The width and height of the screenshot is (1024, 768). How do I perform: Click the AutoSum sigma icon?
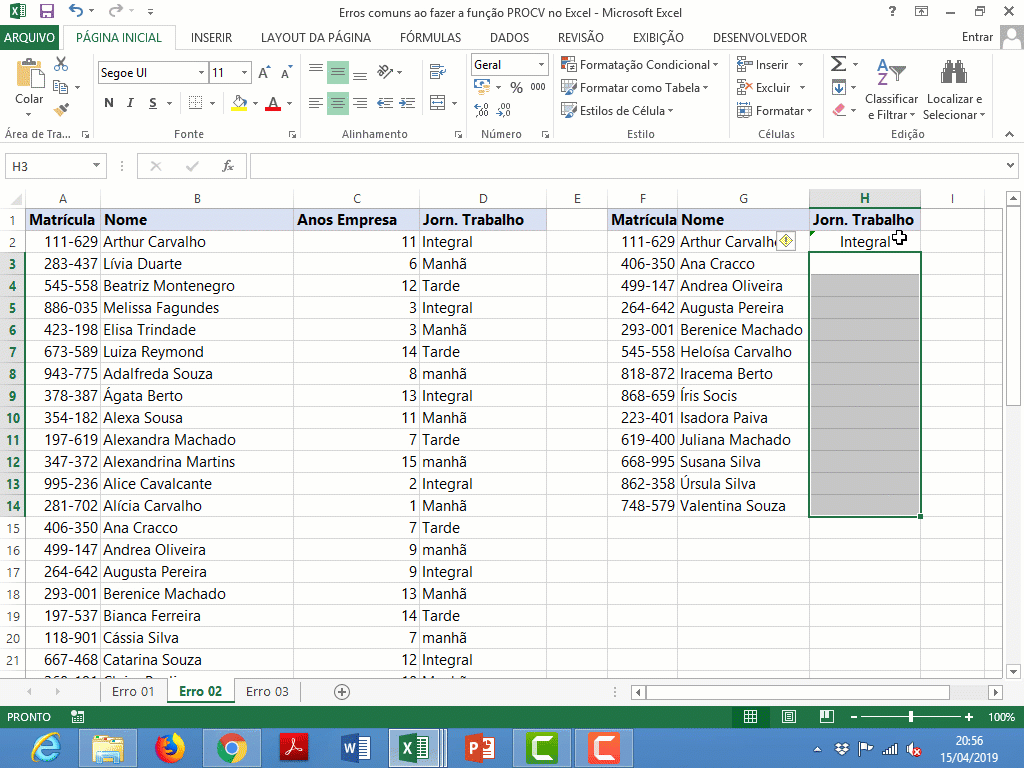[838, 64]
